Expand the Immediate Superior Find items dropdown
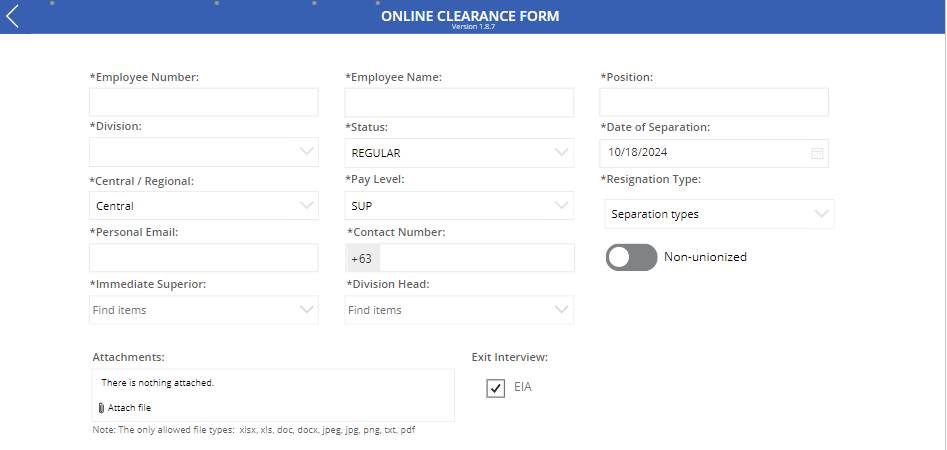 [307, 310]
